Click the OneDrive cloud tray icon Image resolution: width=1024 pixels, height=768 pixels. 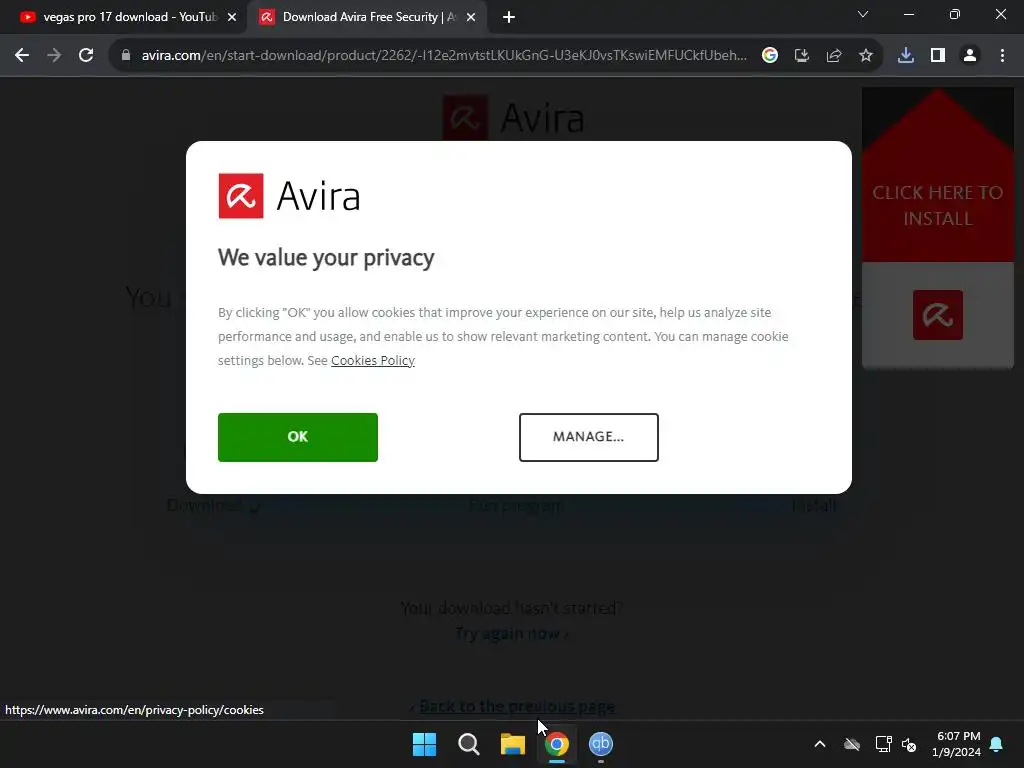coord(852,744)
